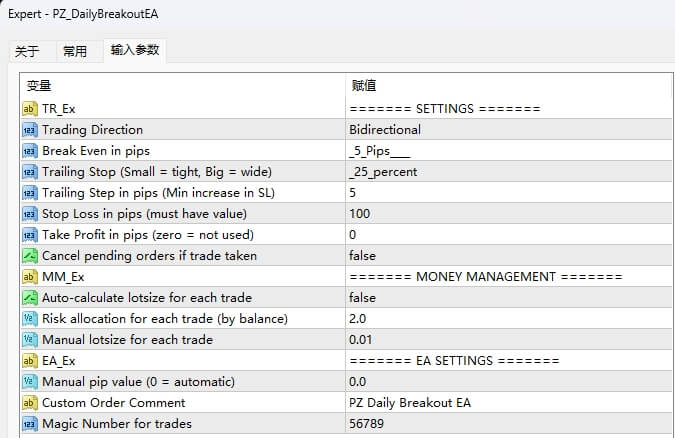Click the 变量 column header
The height and width of the screenshot is (438, 675).
click(x=38, y=86)
